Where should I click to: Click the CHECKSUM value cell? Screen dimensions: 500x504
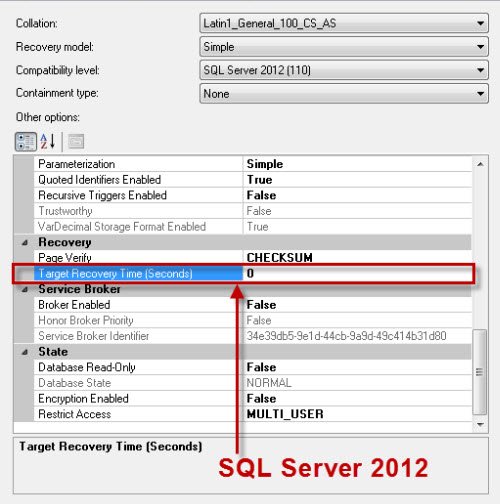[x=357, y=258]
